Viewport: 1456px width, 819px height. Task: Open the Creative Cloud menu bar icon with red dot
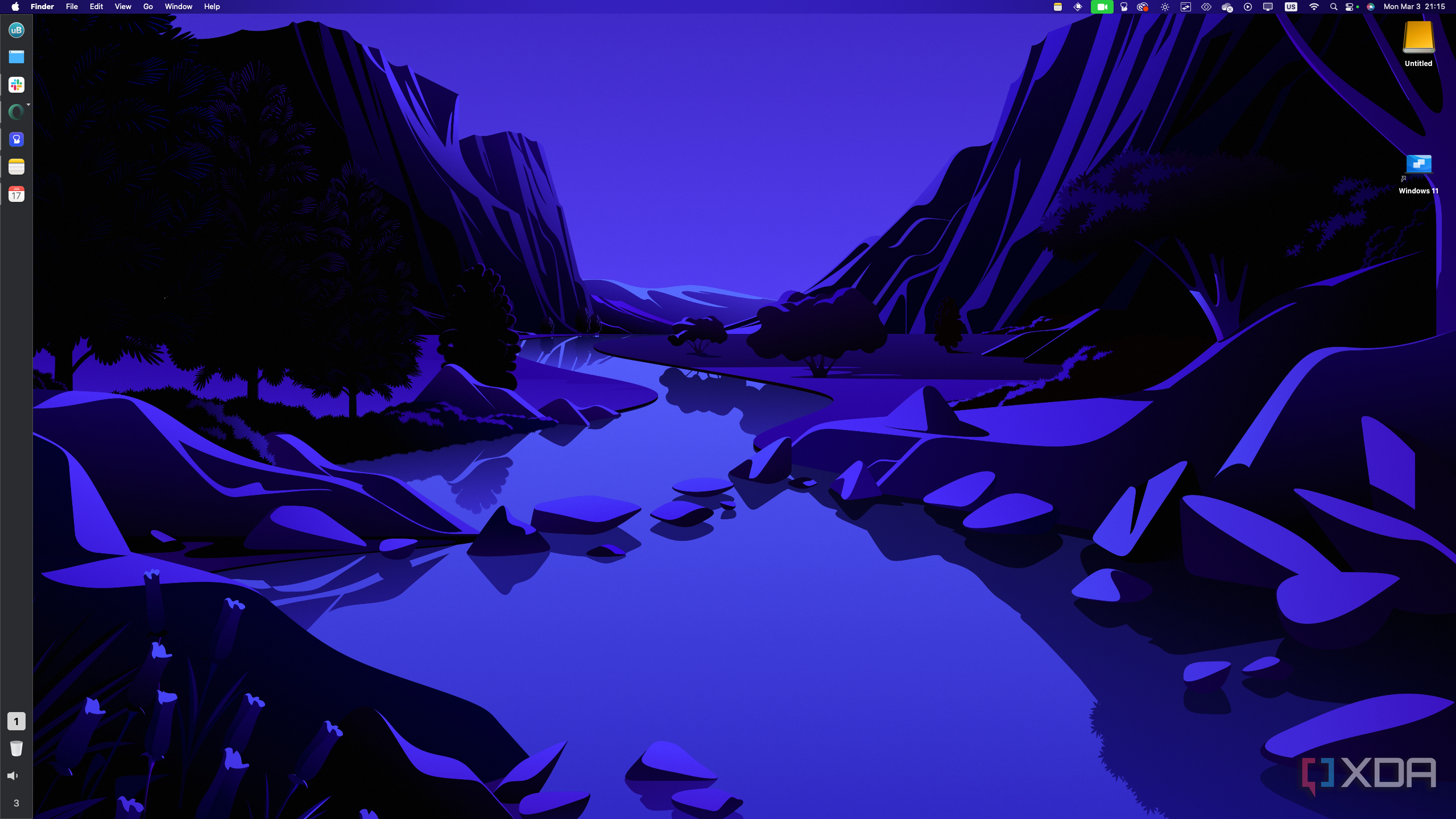point(1143,7)
